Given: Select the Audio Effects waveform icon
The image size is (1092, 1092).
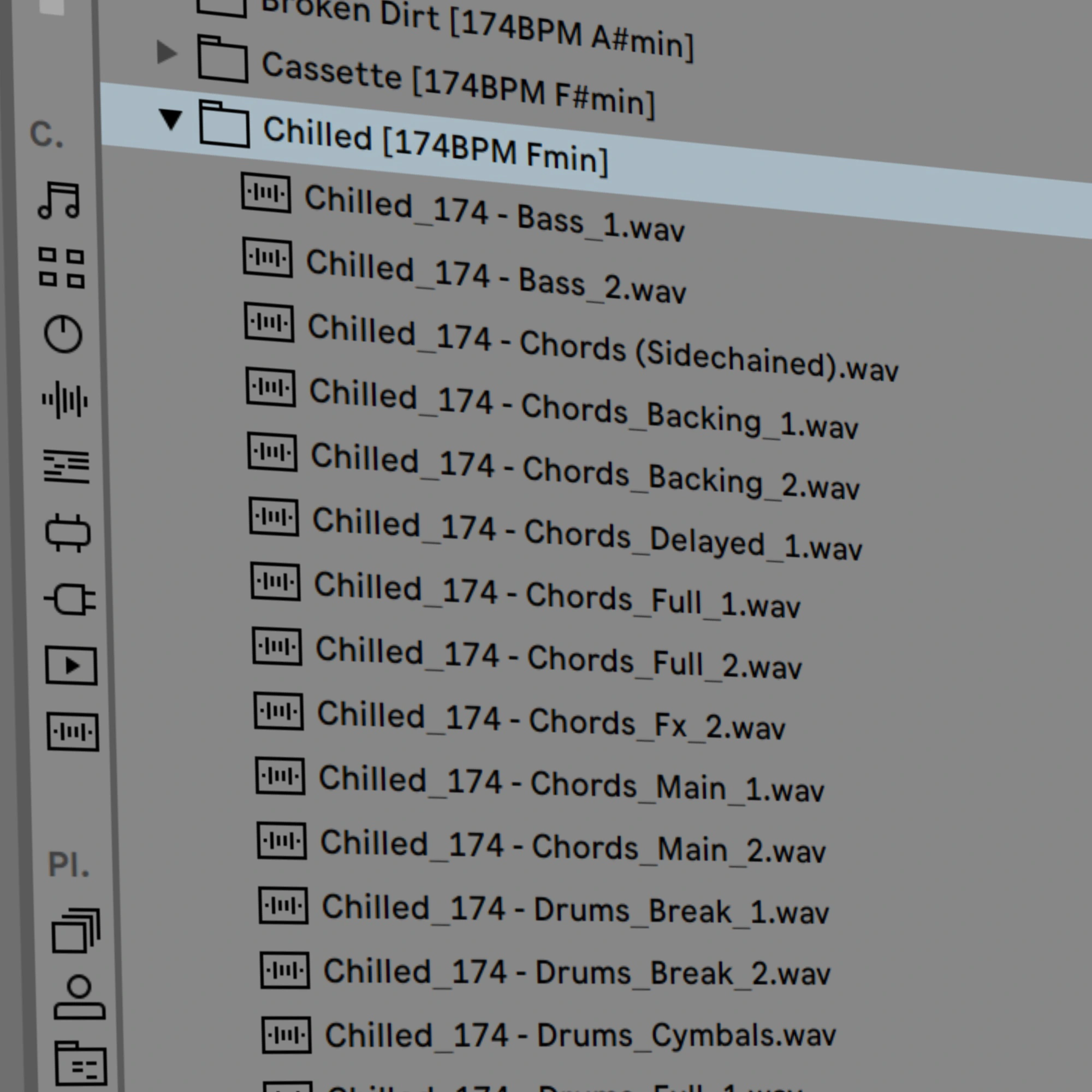Looking at the screenshot, I should 65,401.
